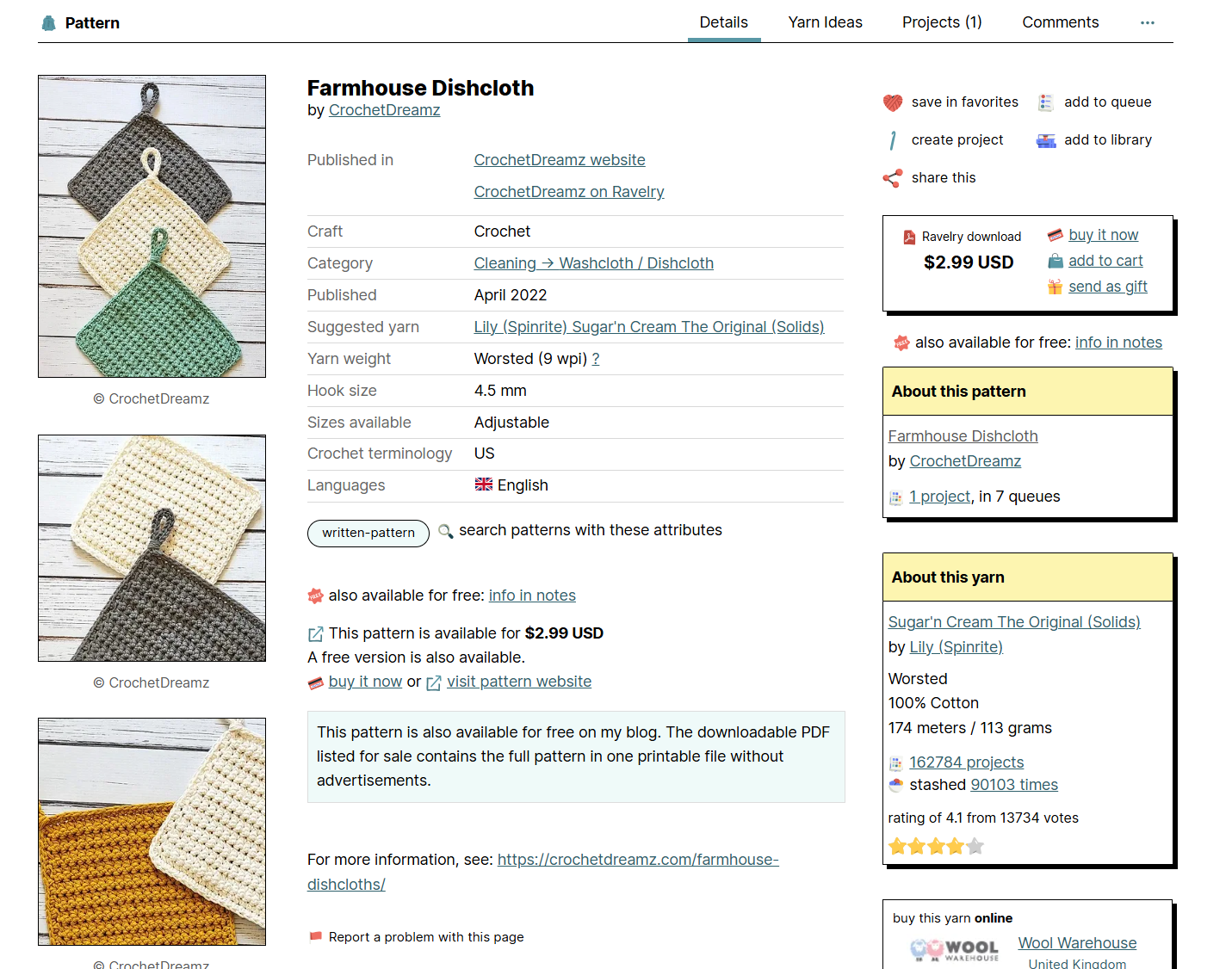Click the external link icon before pattern price

[x=316, y=634]
